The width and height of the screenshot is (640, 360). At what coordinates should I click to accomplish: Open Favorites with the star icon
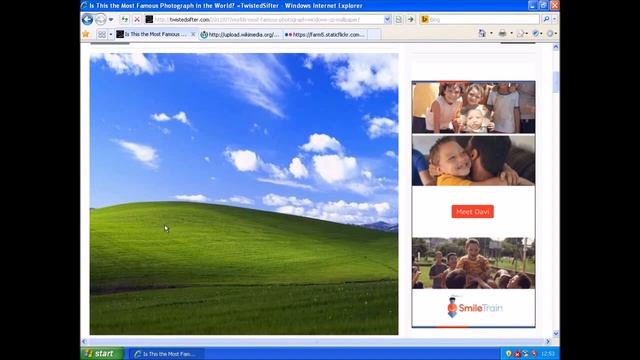[86, 34]
